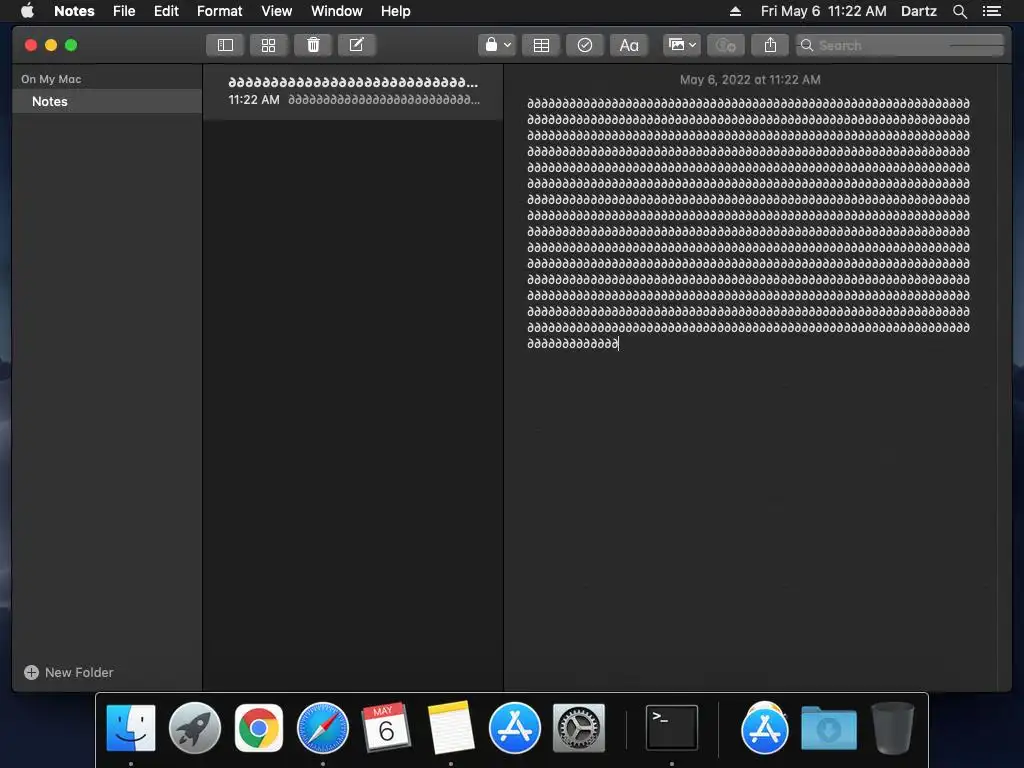The width and height of the screenshot is (1024, 768).
Task: Open Finder from the Dock
Action: (131, 728)
